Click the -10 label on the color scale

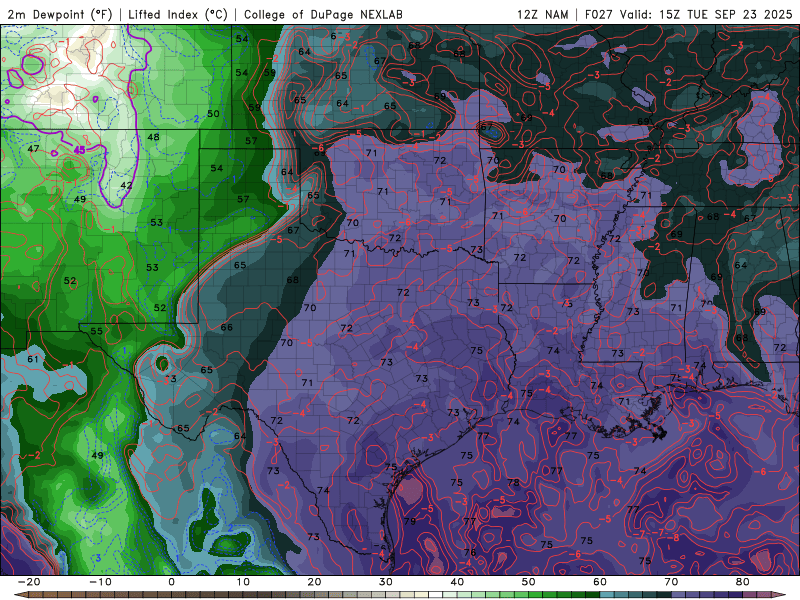pos(100,582)
